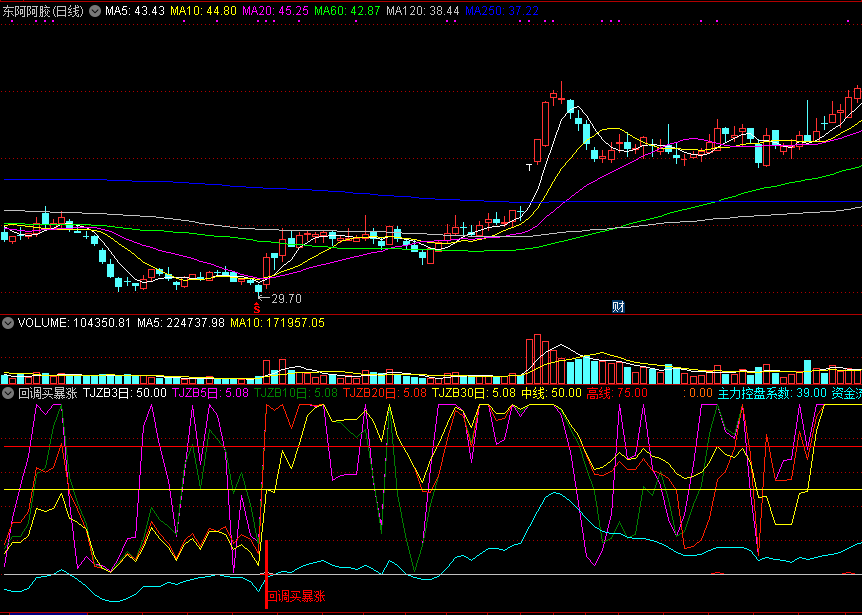The width and height of the screenshot is (862, 615).
Task: Click the 高线: 75.00 label
Action: coord(617,393)
